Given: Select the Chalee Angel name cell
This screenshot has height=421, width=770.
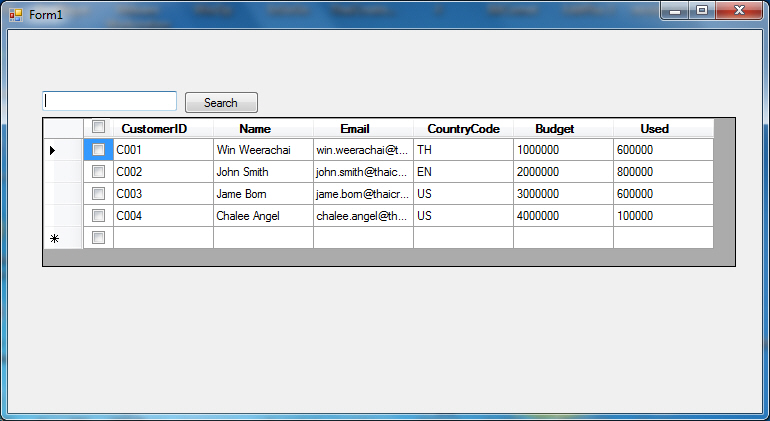Looking at the screenshot, I should [x=263, y=216].
